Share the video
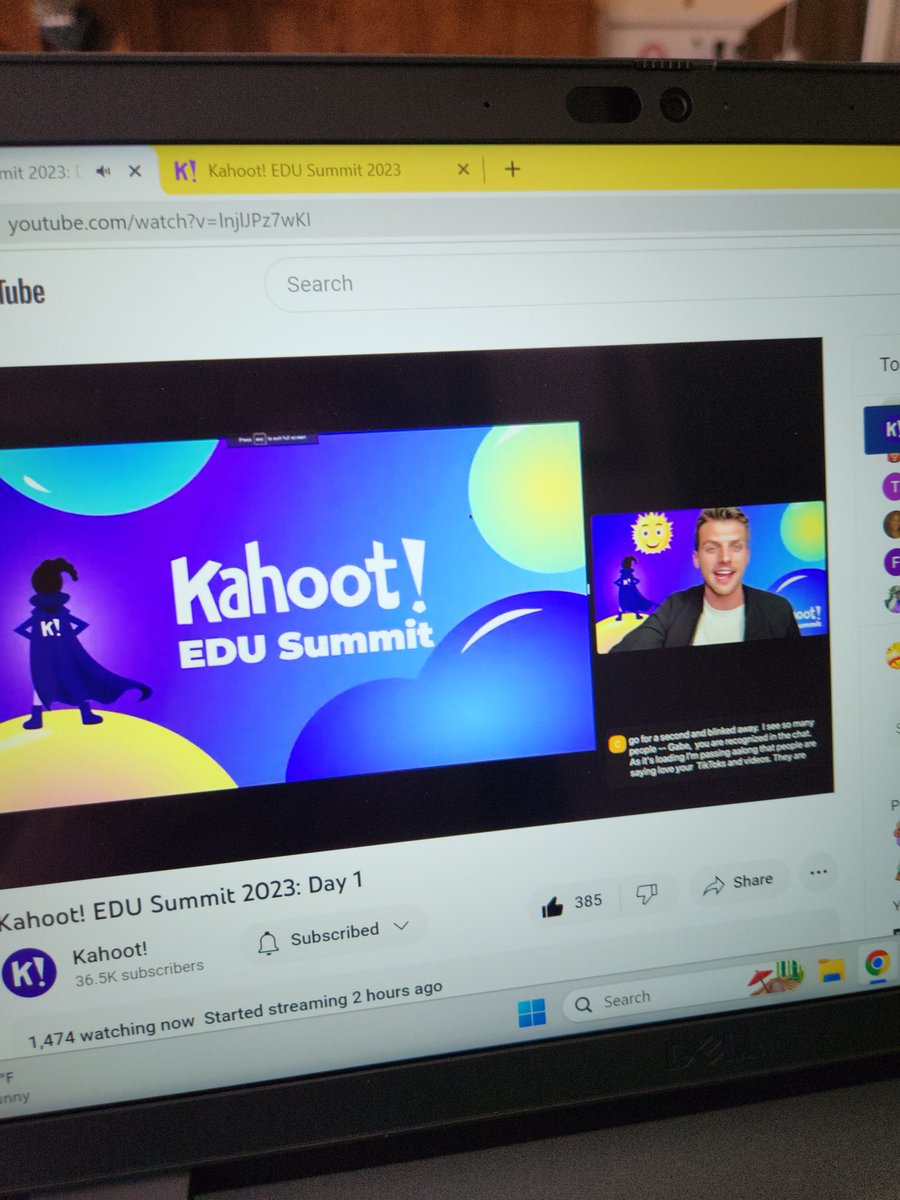The image size is (900, 1200). (x=738, y=882)
